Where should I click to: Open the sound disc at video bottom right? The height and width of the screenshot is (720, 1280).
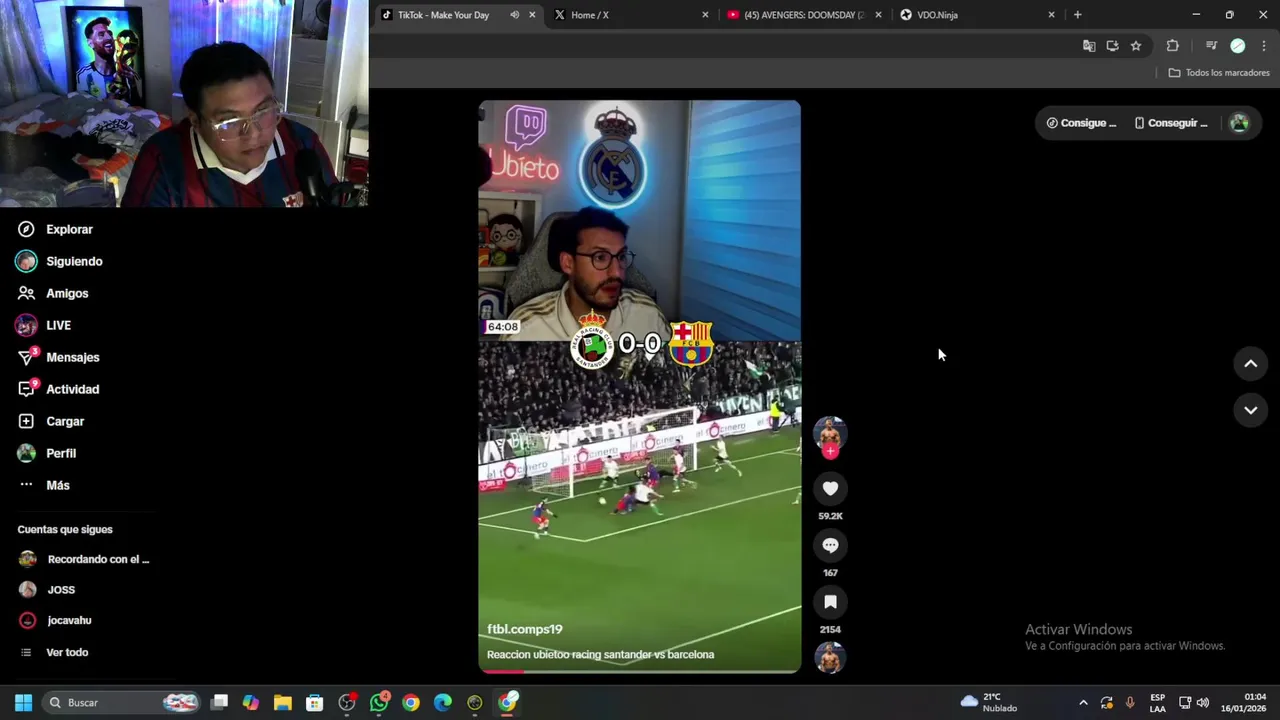coord(830,658)
